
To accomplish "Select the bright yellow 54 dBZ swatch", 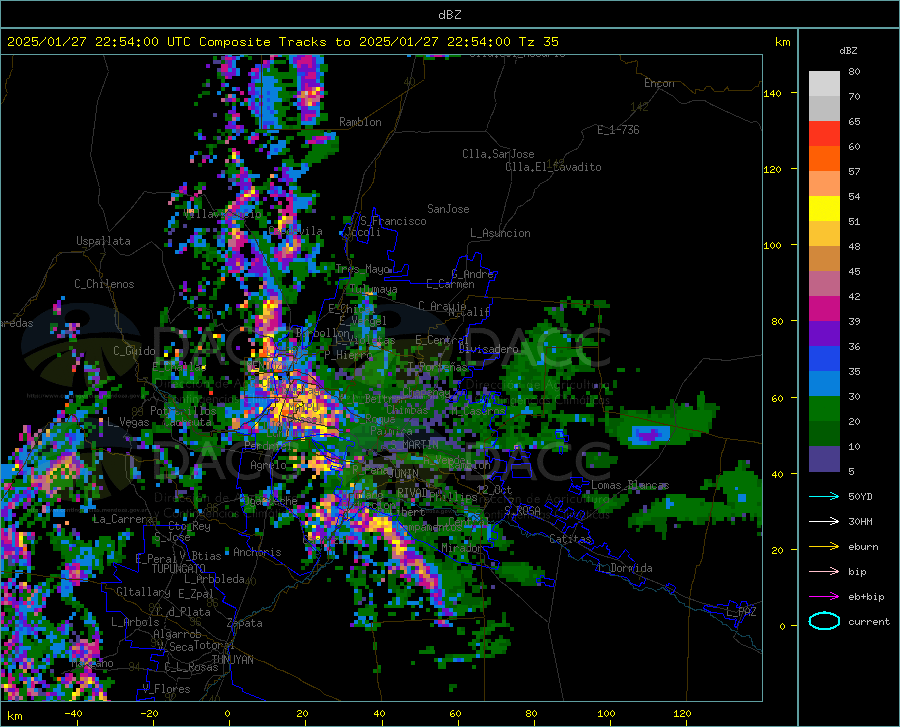I will click(x=824, y=209).
